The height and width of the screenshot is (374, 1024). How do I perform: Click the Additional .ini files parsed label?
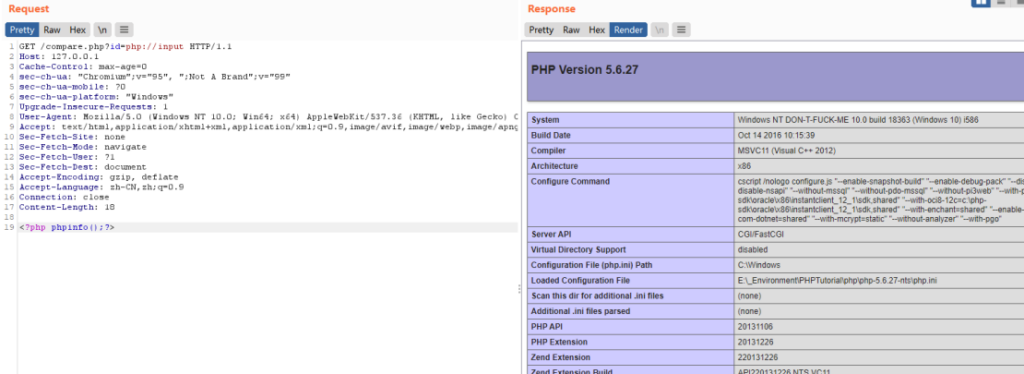point(631,311)
